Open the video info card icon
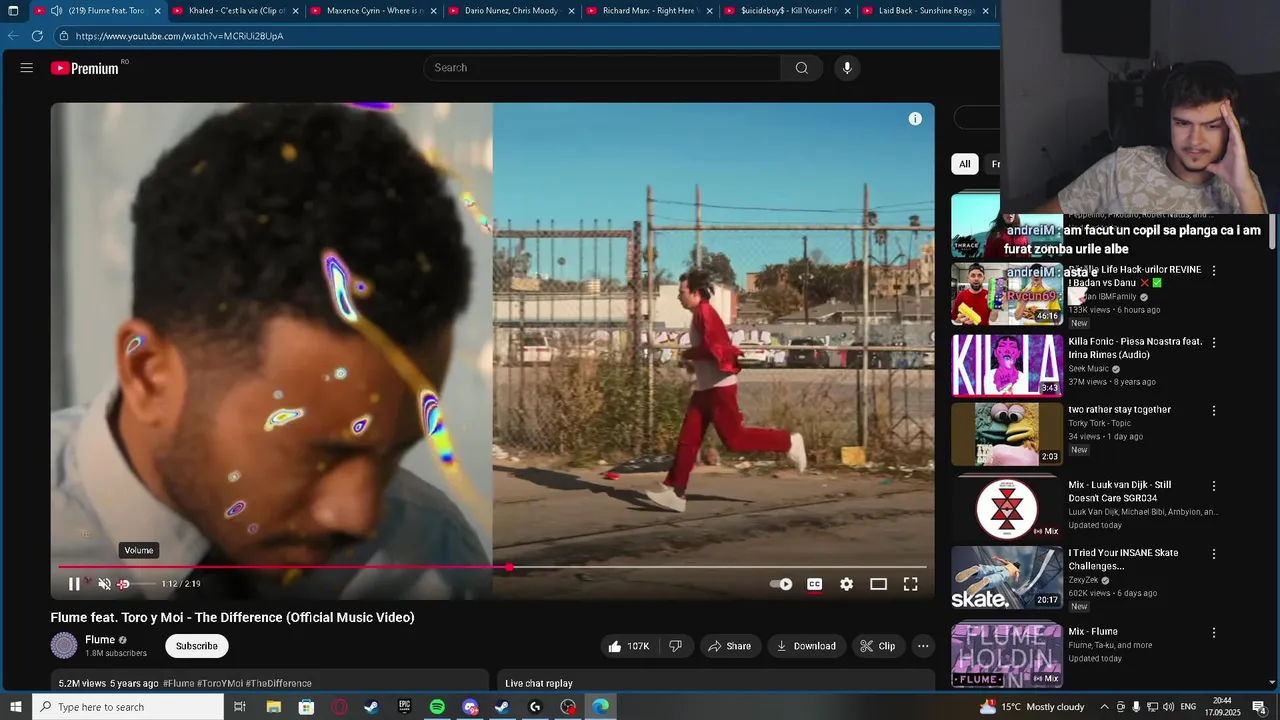This screenshot has height=720, width=1280. coord(915,119)
